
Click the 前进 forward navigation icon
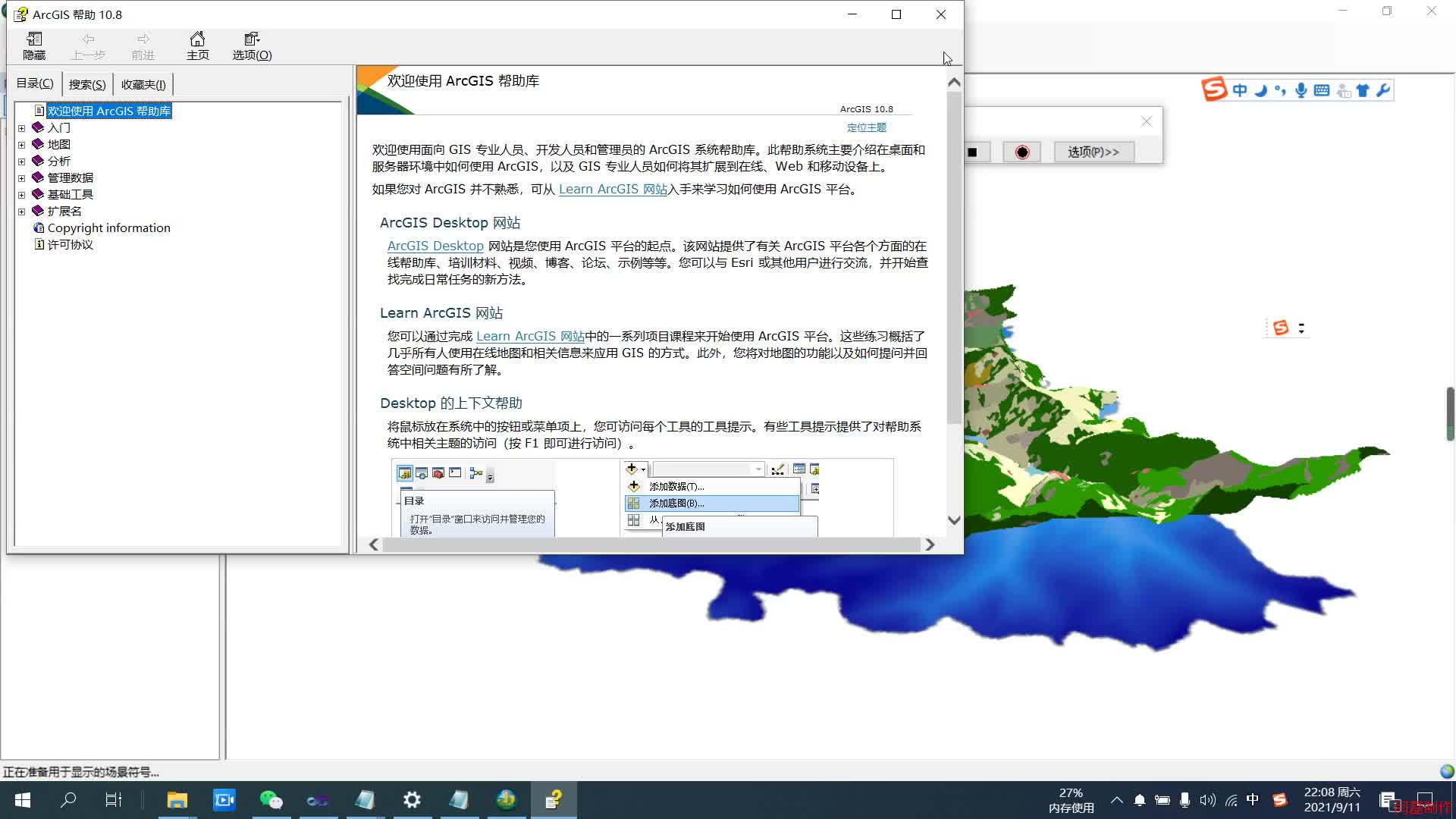click(x=143, y=44)
